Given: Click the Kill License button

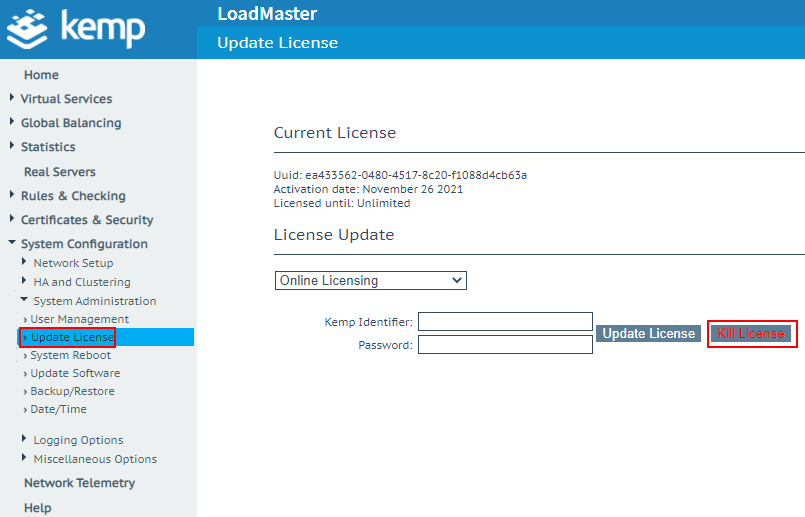Looking at the screenshot, I should (751, 334).
